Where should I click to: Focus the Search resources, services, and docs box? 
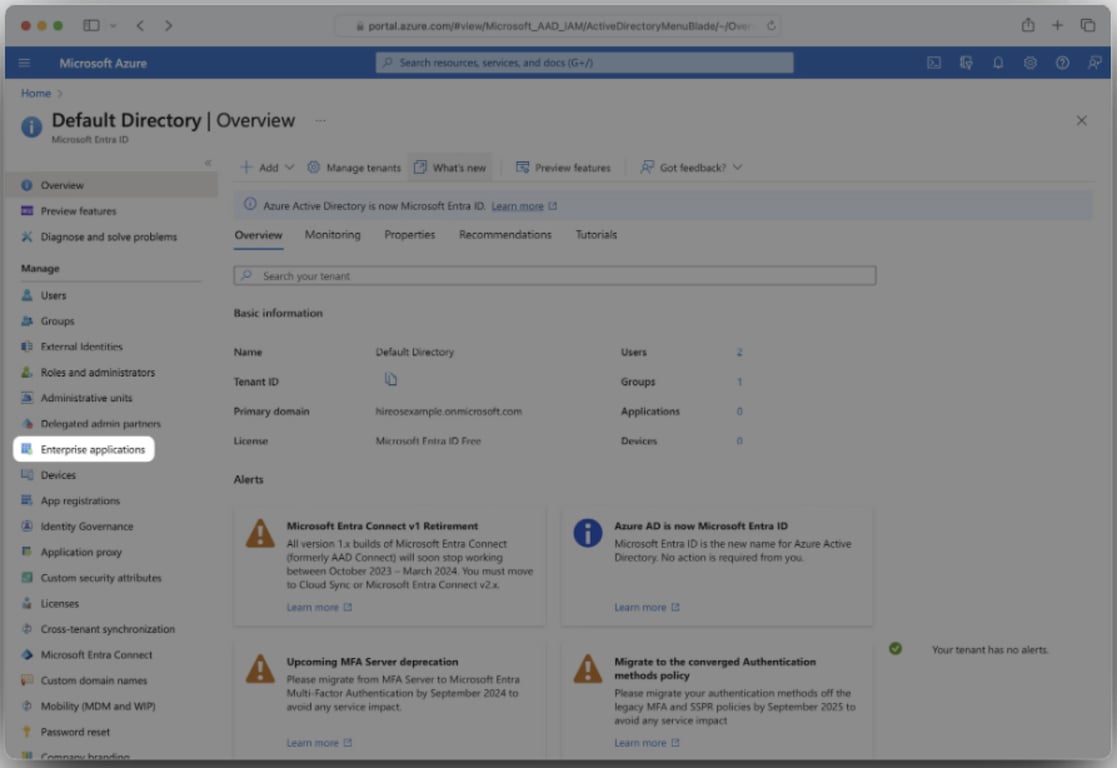[584, 63]
